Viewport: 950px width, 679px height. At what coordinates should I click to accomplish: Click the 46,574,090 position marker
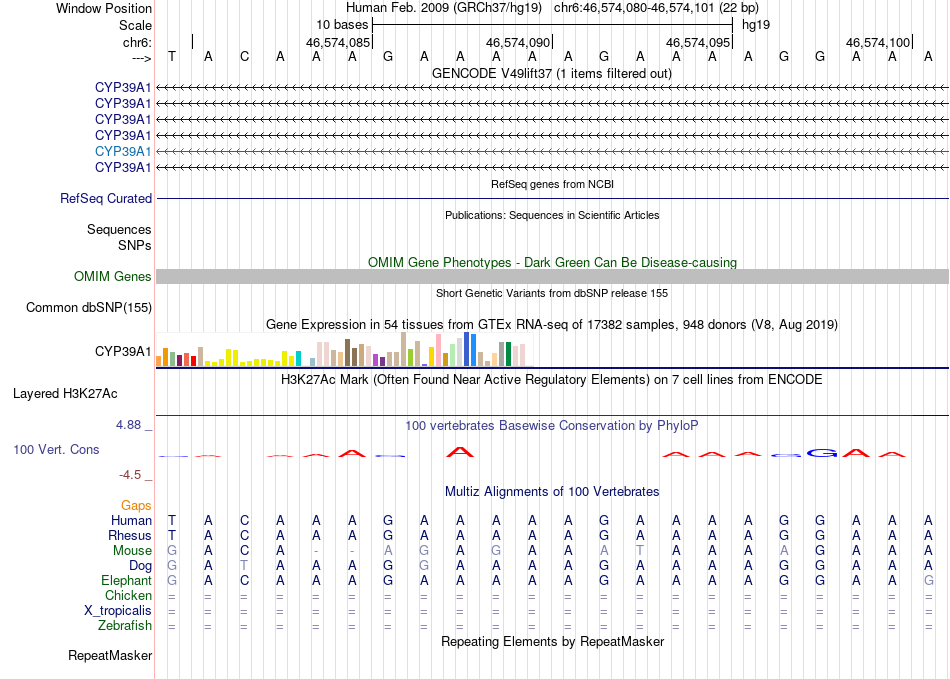(518, 42)
